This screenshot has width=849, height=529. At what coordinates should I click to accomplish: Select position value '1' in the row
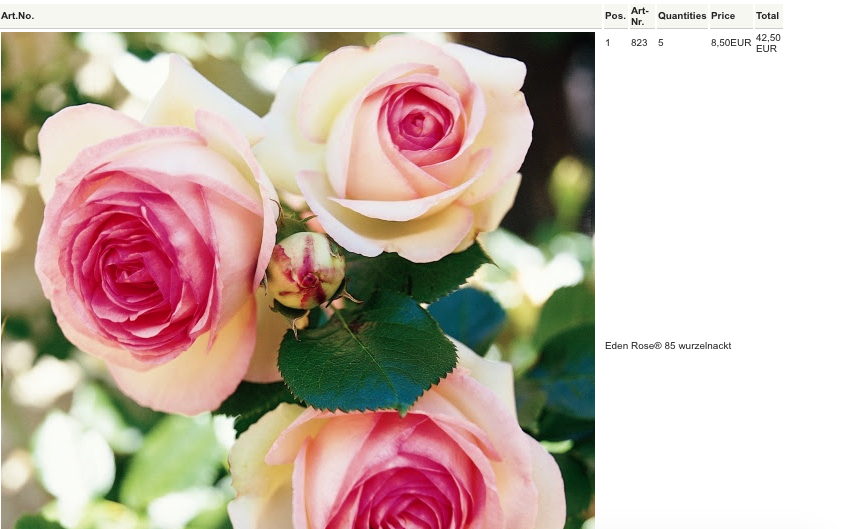(x=608, y=43)
